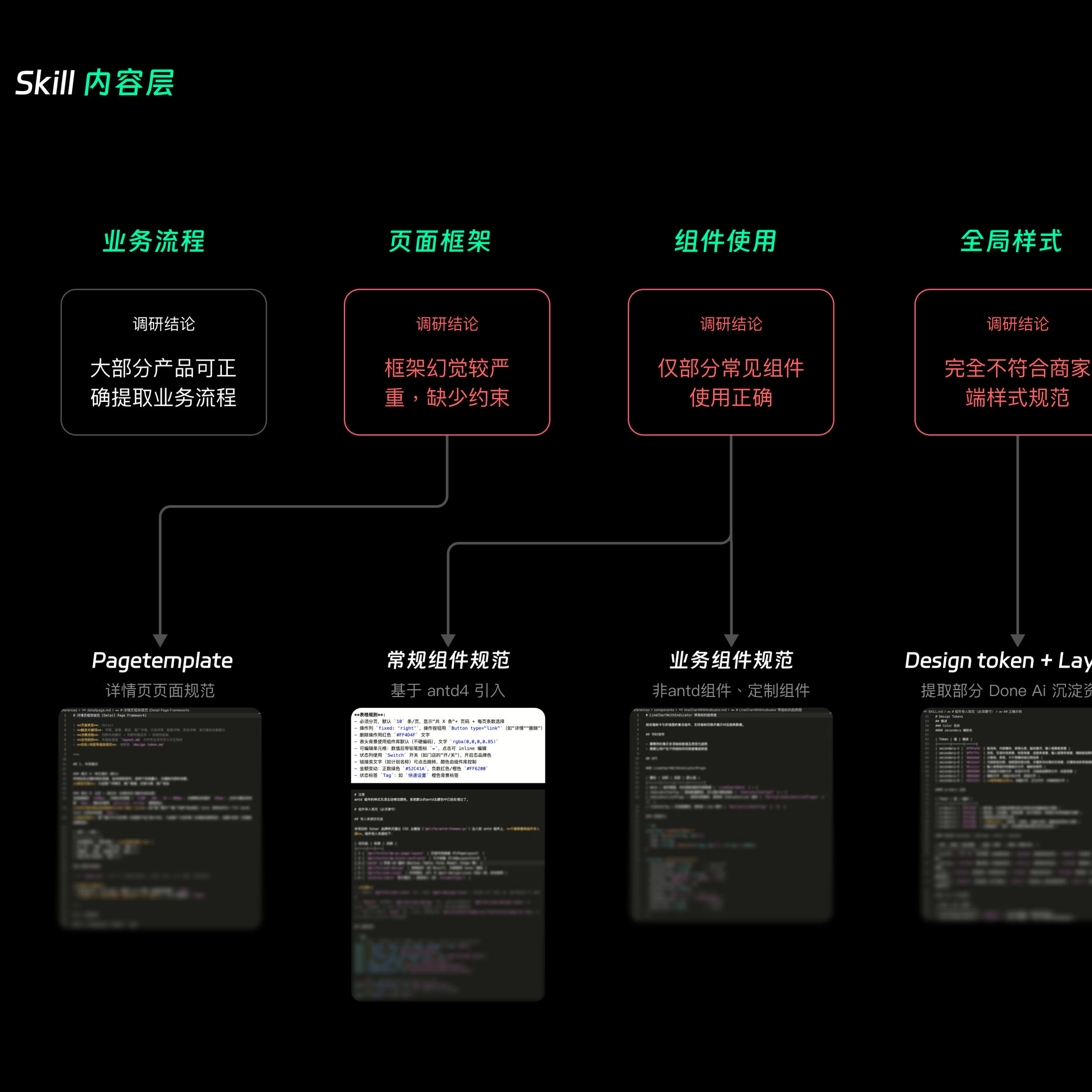Click the "业务组件规范" heading
The height and width of the screenshot is (1092, 1092).
[731, 660]
